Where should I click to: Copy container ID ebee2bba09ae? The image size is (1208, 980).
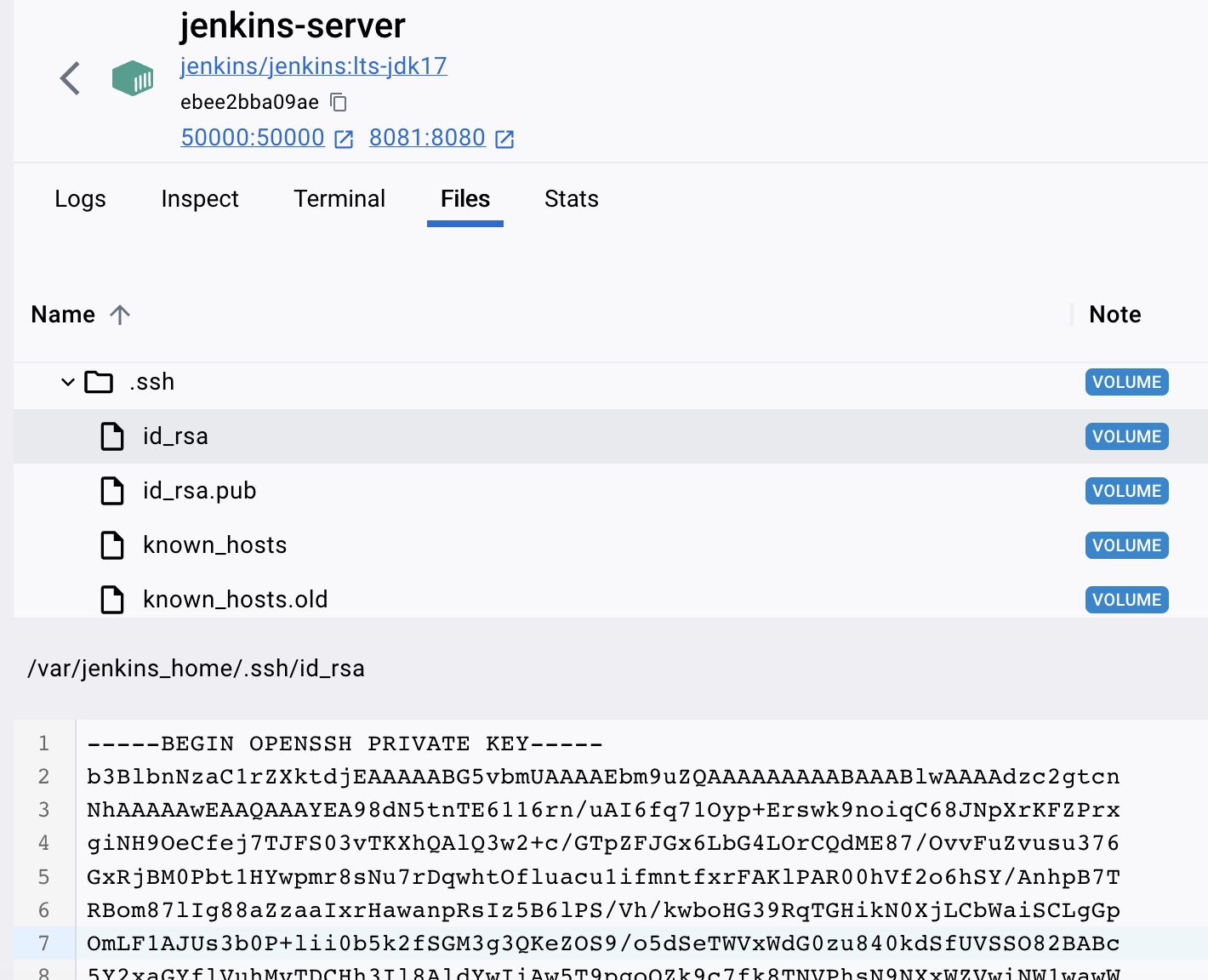click(339, 102)
